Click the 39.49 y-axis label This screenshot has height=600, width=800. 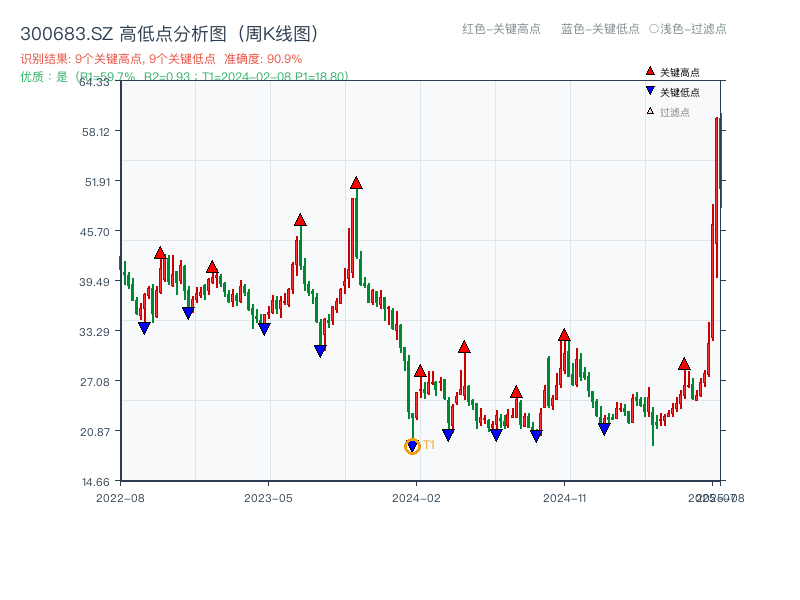click(x=95, y=282)
